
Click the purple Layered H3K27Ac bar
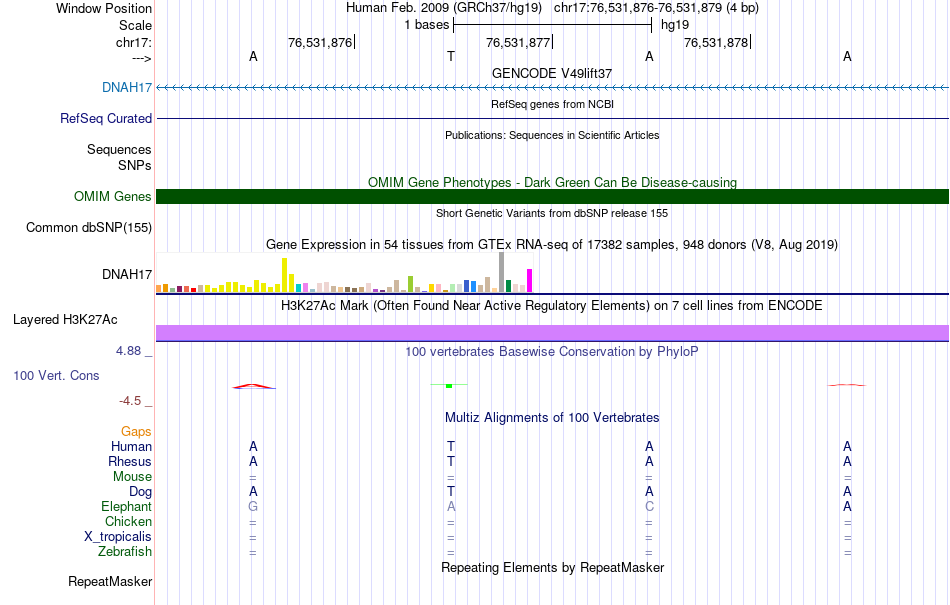[x=552, y=332]
